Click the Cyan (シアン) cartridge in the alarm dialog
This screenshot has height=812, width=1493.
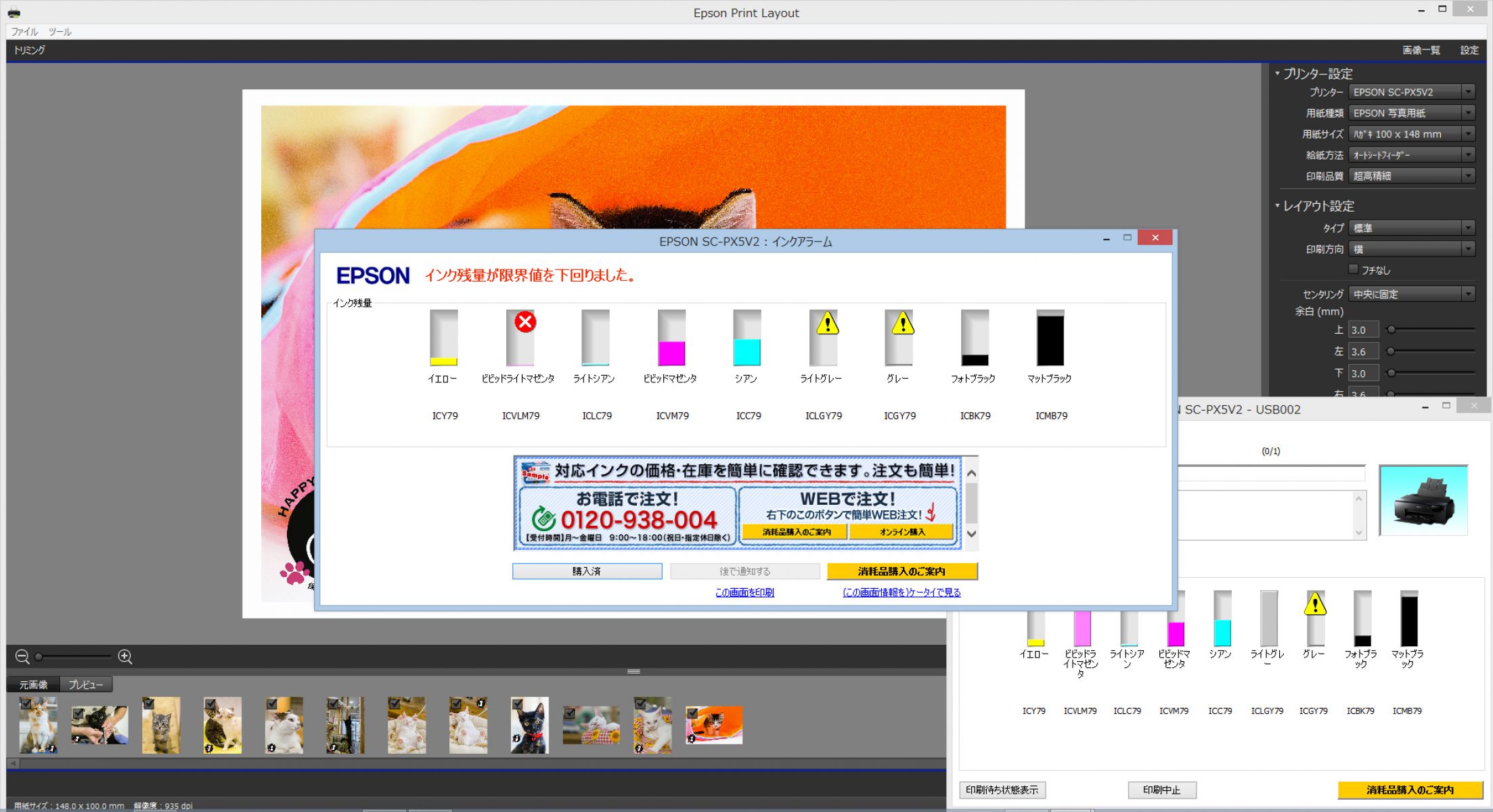[x=747, y=338]
